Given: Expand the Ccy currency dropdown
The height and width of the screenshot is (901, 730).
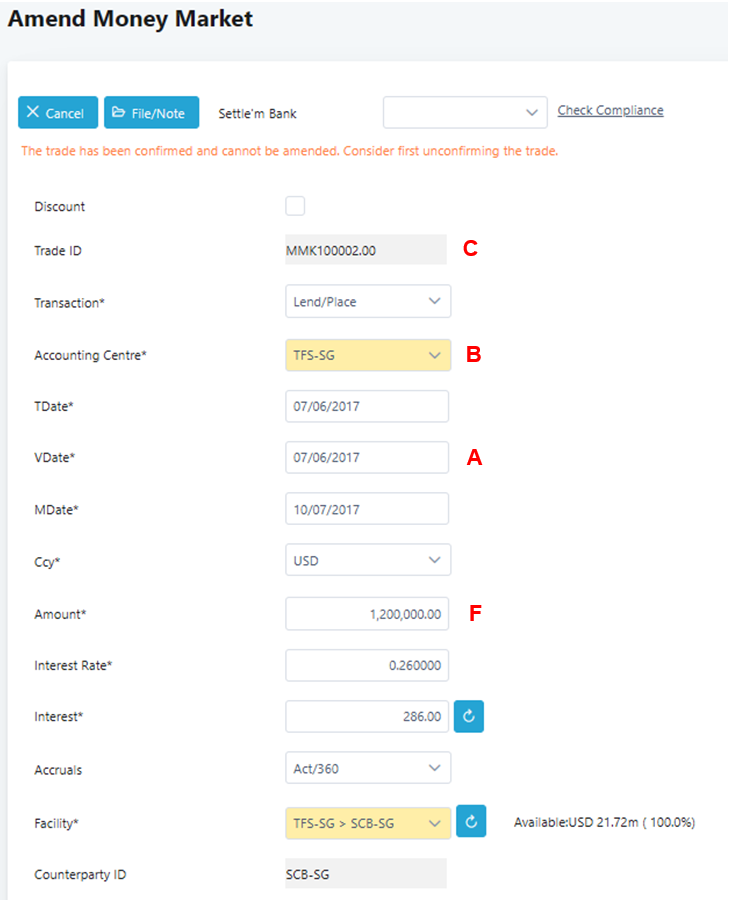Looking at the screenshot, I should [x=368, y=560].
